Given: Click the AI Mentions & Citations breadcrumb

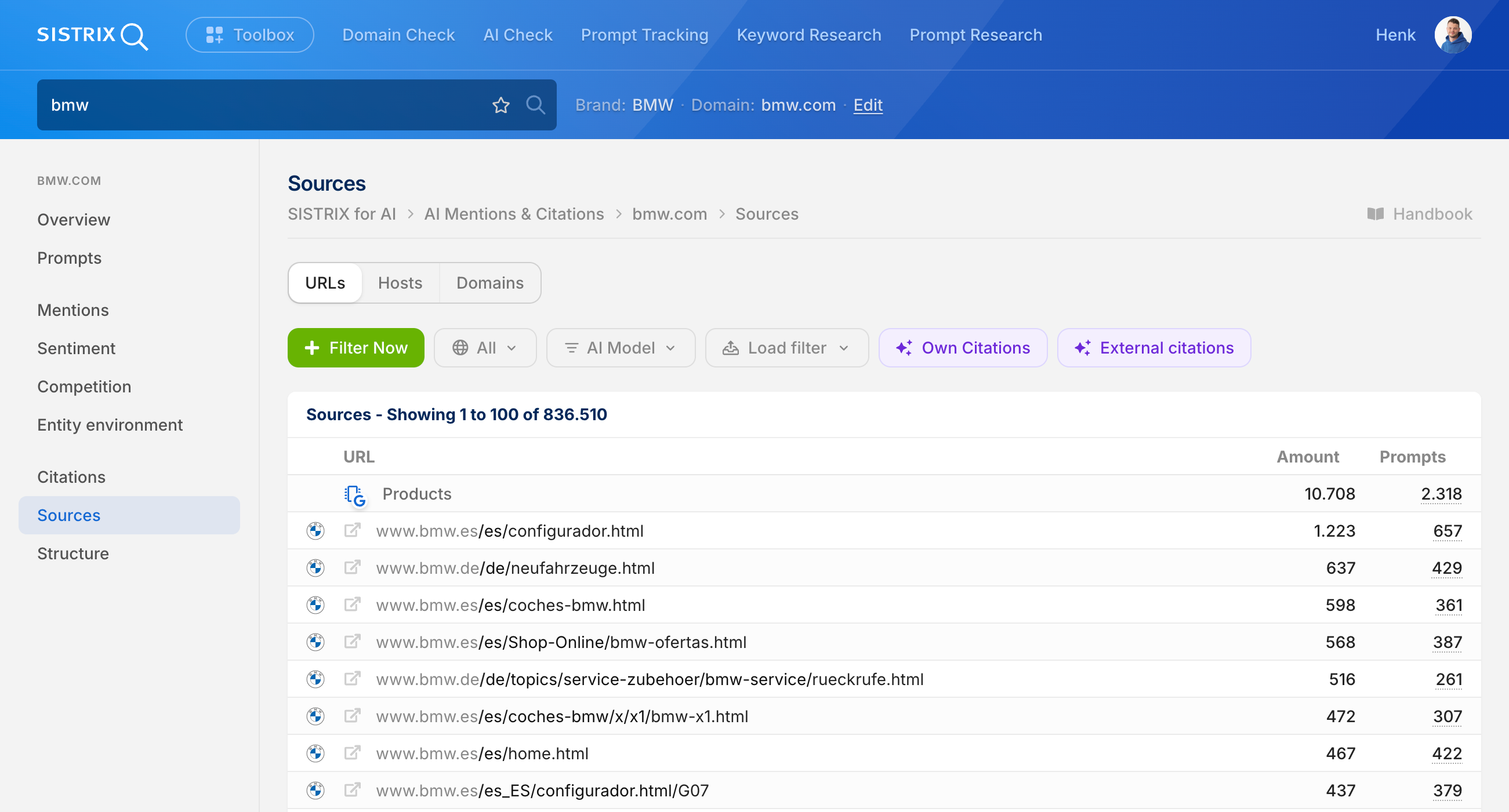Looking at the screenshot, I should tap(514, 214).
